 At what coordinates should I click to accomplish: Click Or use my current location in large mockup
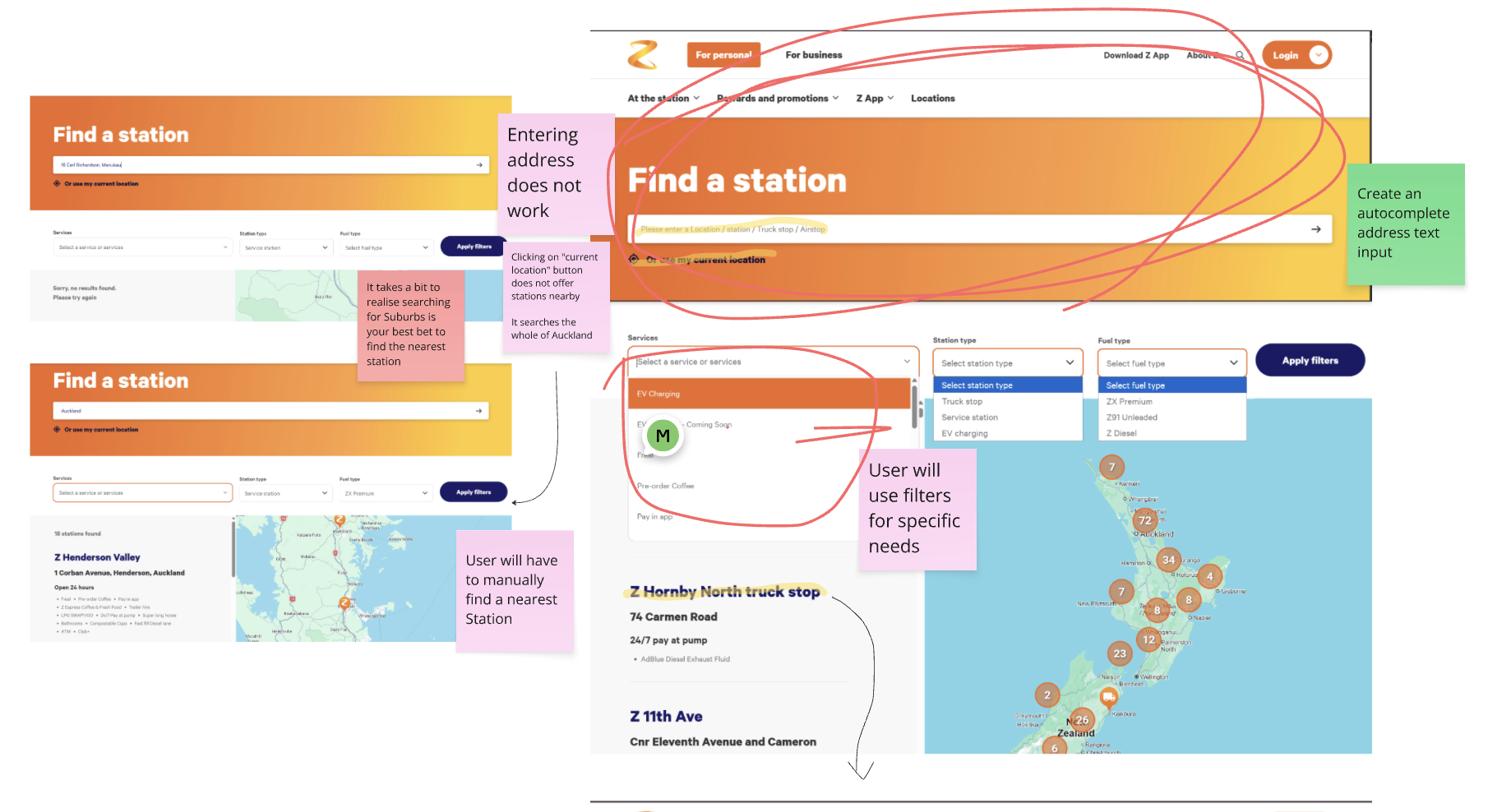pos(705,260)
